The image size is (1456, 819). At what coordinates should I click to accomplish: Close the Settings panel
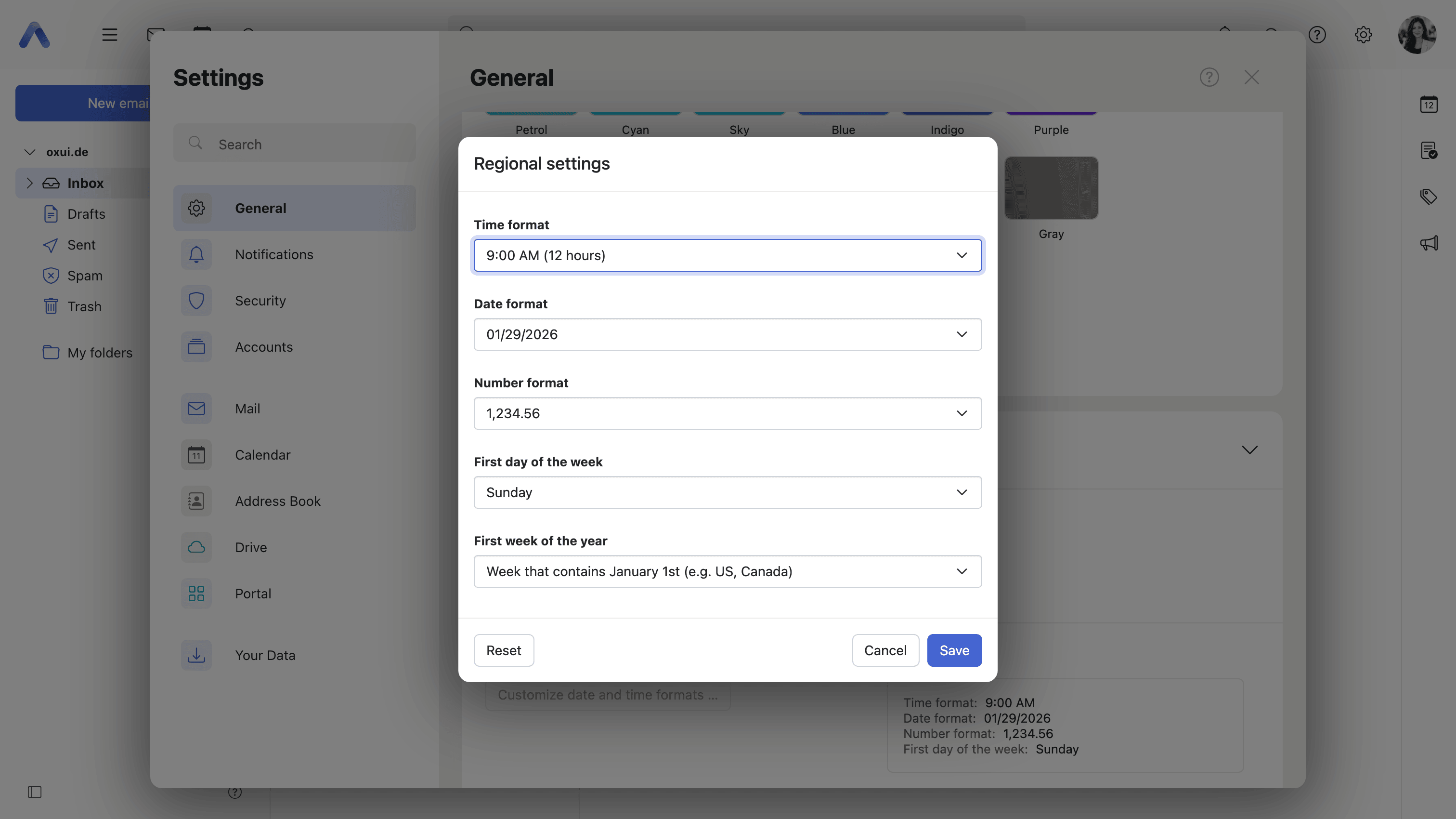1252,78
